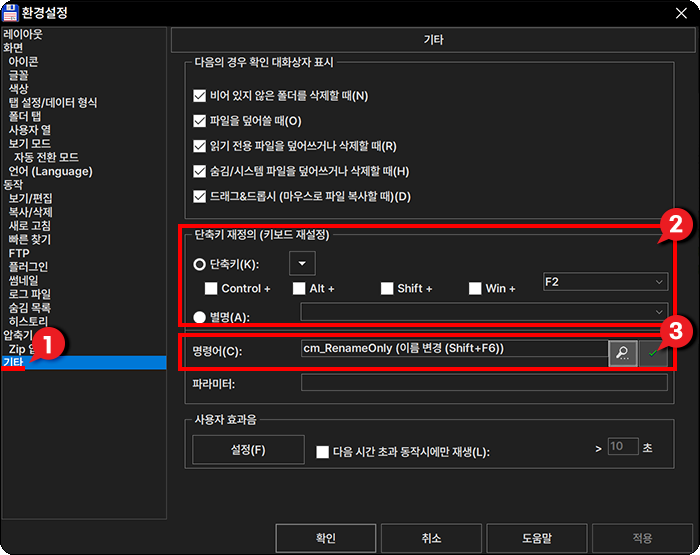Select 색상 in the settings tree
Screen dimensions: 700x555
[x=18, y=89]
